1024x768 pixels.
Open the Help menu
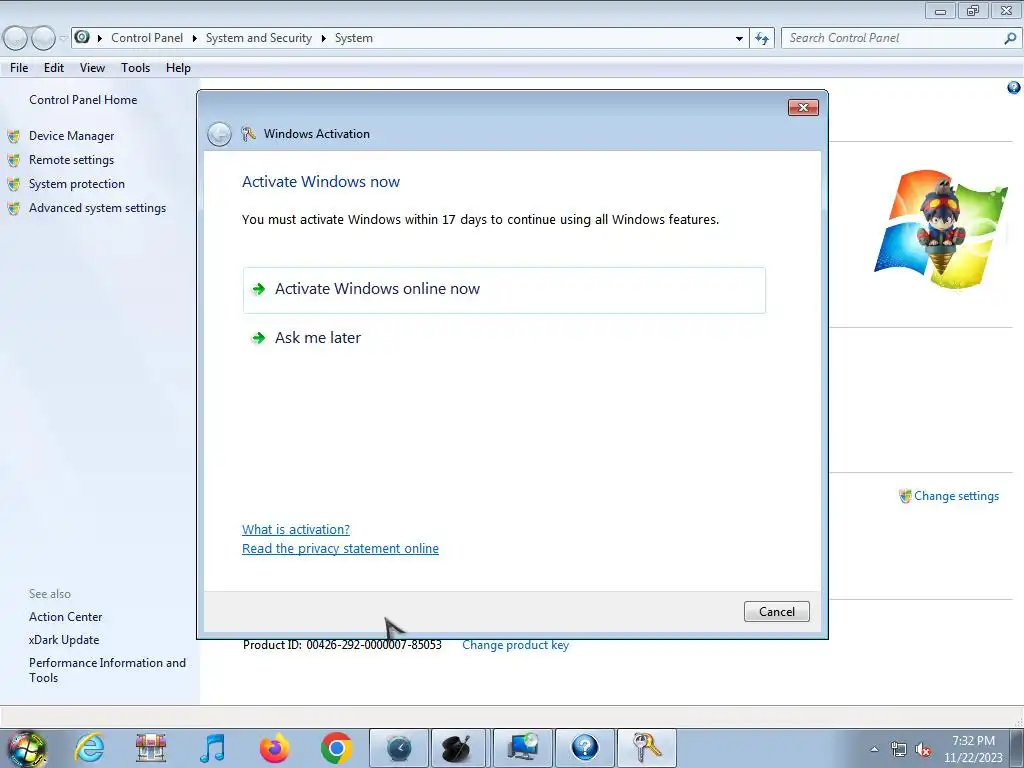pos(178,68)
